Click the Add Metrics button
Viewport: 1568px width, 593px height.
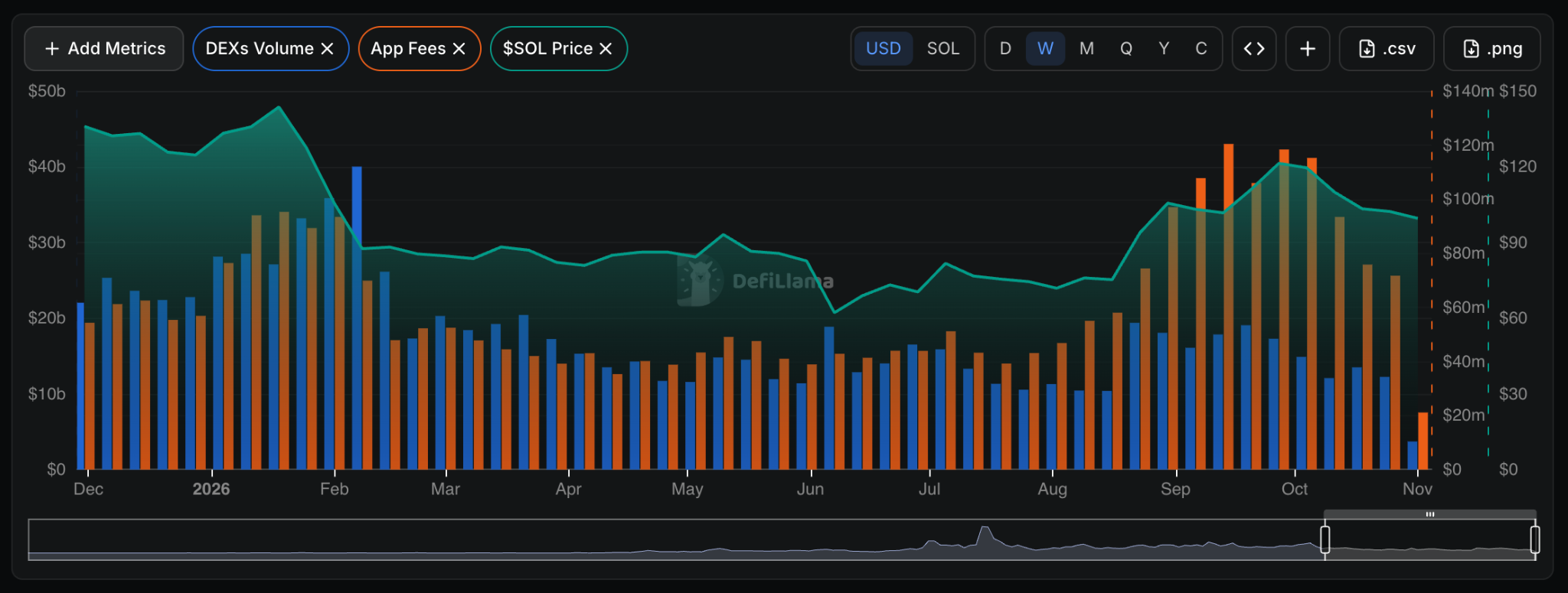(x=104, y=49)
